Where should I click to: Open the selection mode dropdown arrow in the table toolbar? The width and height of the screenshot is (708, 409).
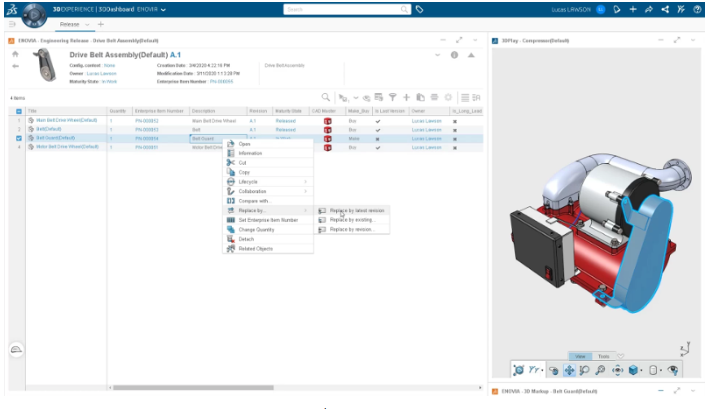(x=356, y=98)
